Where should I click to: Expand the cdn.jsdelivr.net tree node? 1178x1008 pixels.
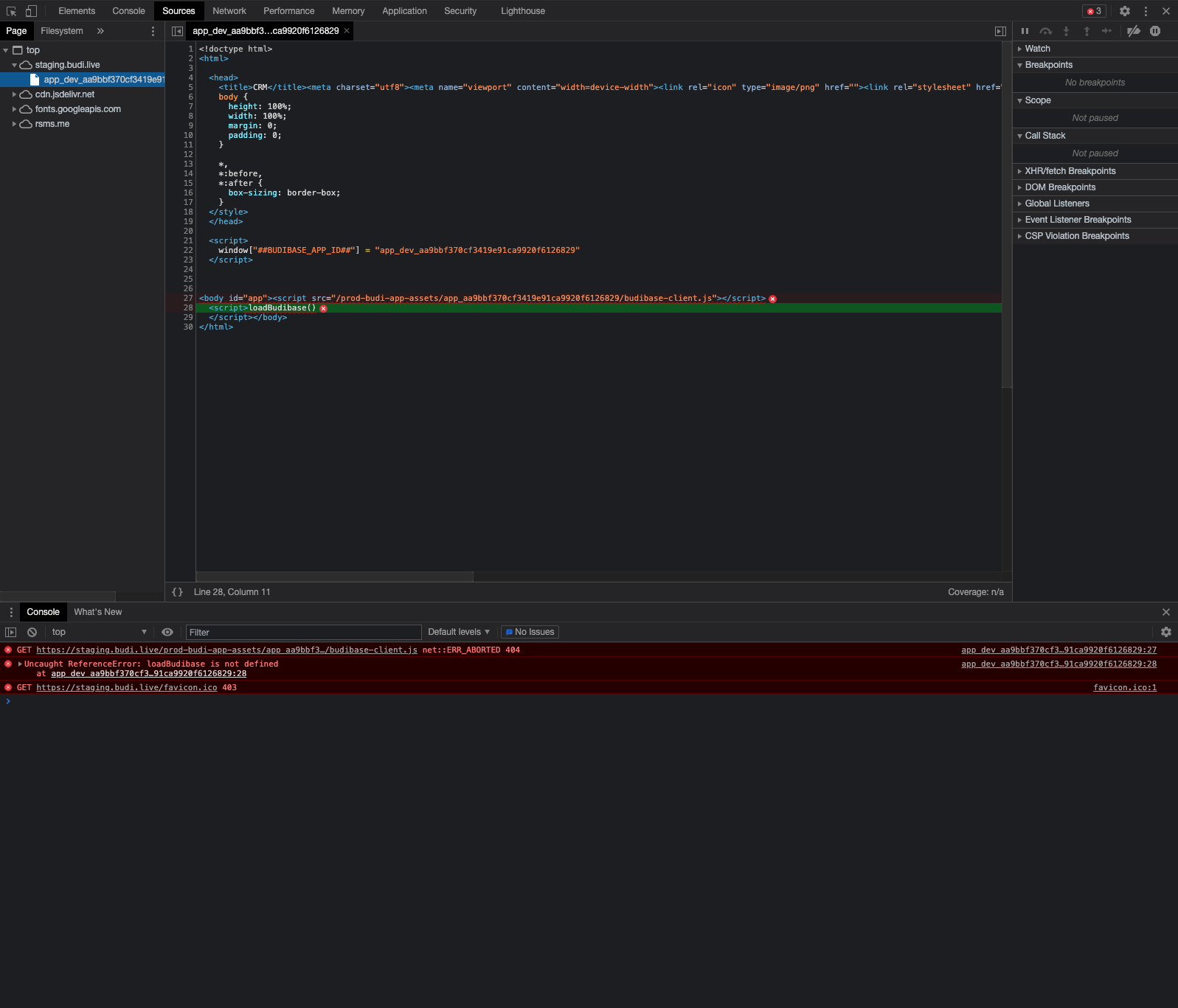coord(14,94)
